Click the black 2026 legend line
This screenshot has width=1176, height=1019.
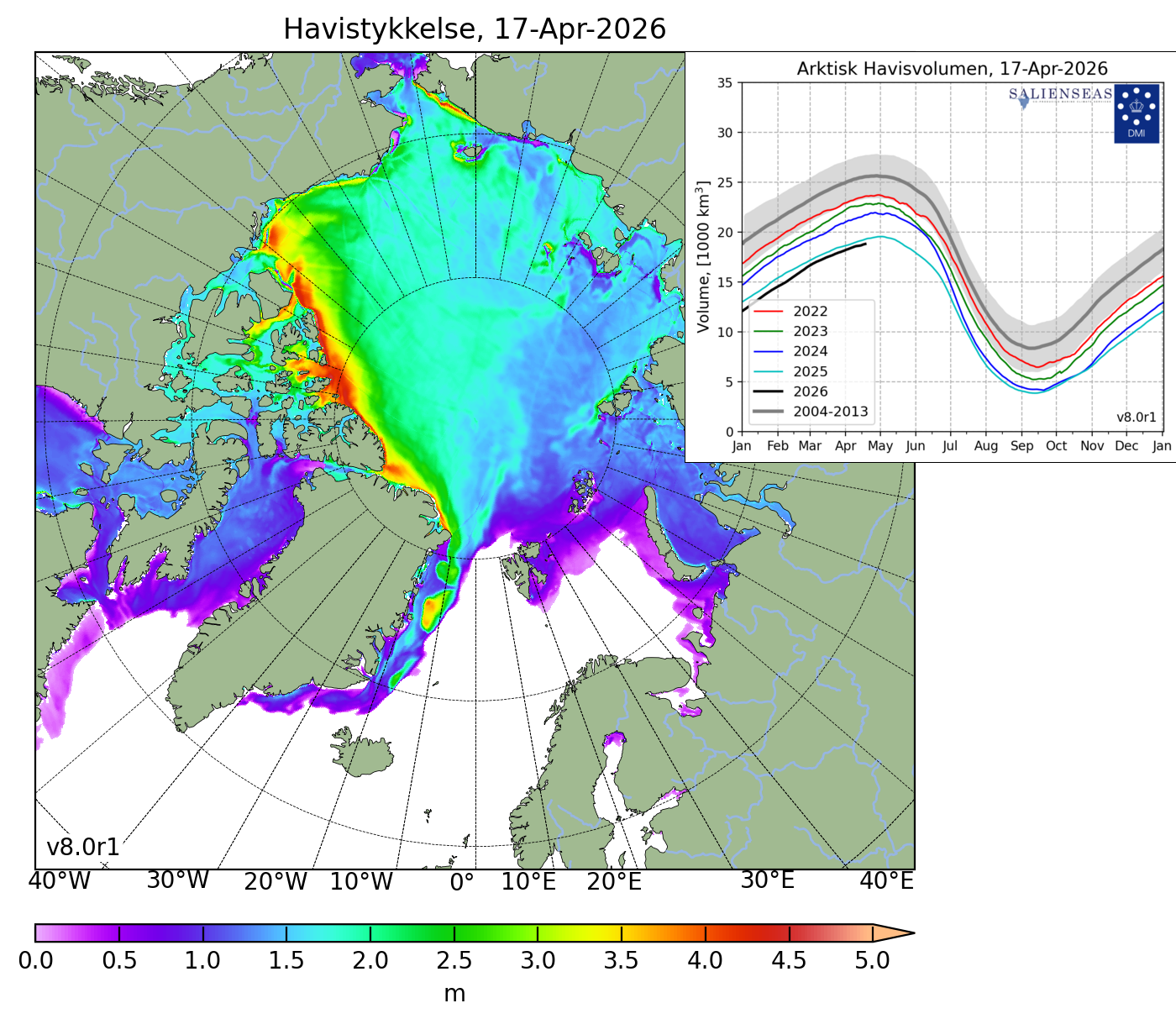[x=769, y=391]
